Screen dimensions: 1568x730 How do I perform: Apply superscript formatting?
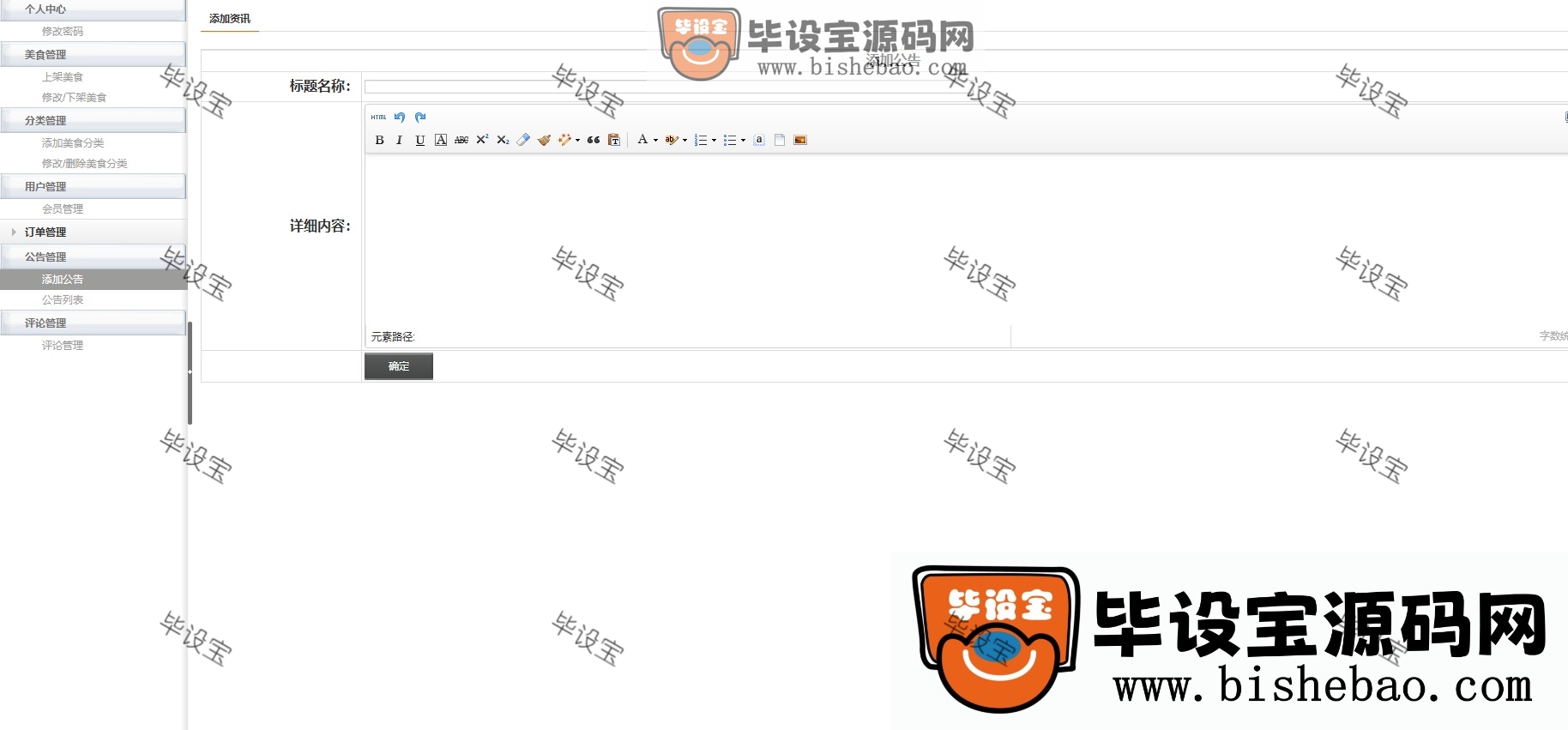482,140
